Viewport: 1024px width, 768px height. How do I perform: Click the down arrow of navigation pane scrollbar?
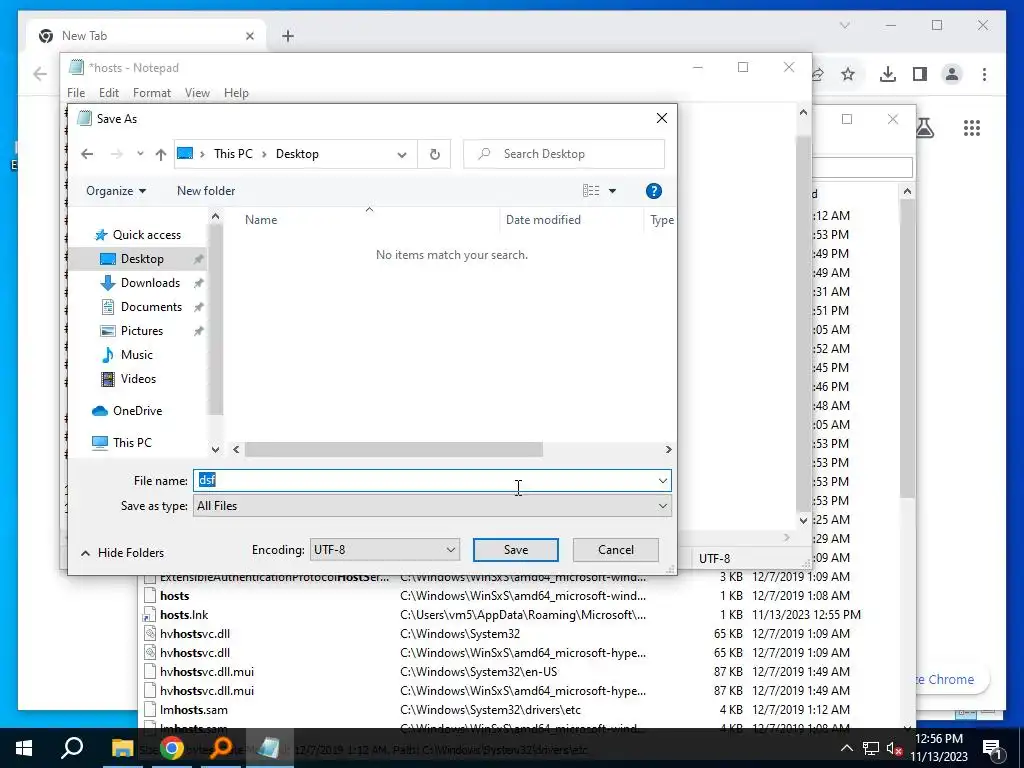click(x=216, y=449)
